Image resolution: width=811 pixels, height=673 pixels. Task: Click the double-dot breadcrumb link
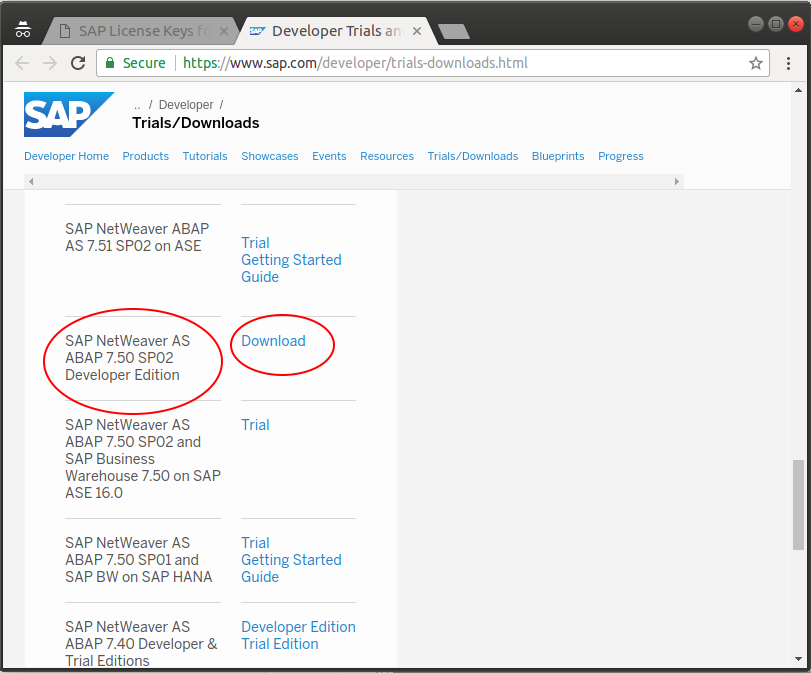point(137,105)
